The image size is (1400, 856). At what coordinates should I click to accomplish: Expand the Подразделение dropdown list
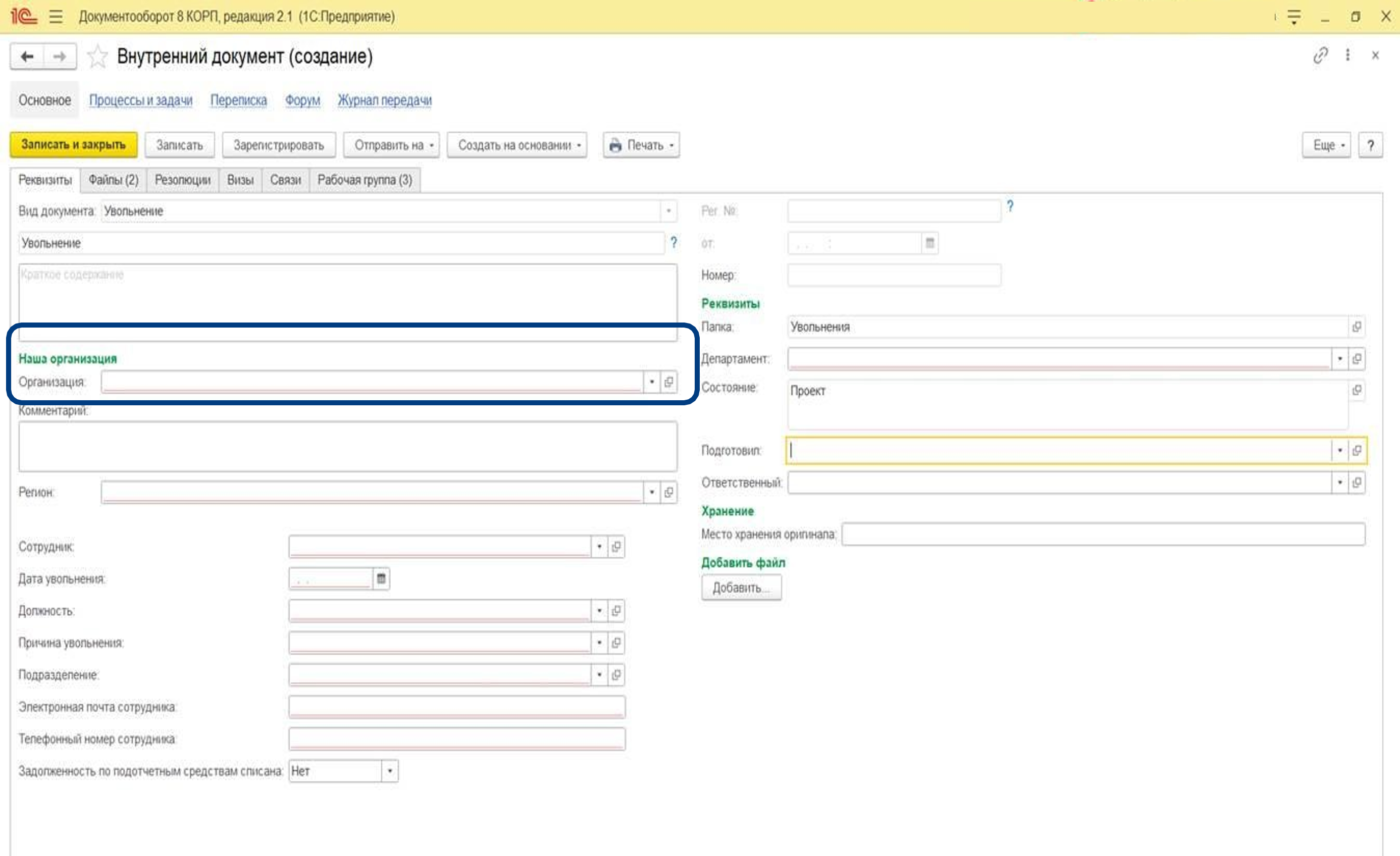point(599,675)
